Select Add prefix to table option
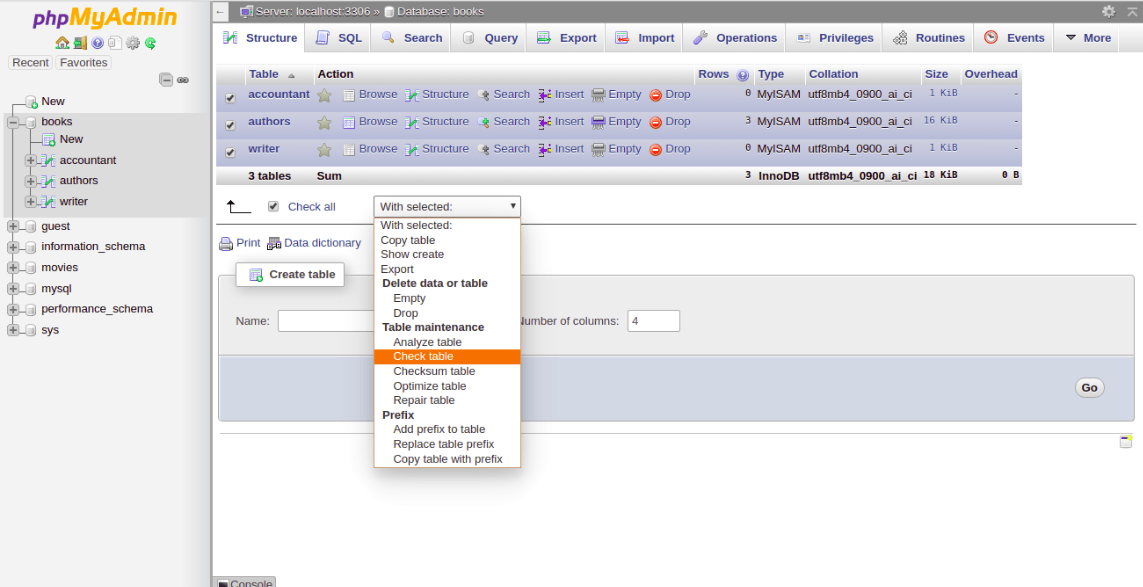Image resolution: width=1143 pixels, height=587 pixels. coord(447,429)
